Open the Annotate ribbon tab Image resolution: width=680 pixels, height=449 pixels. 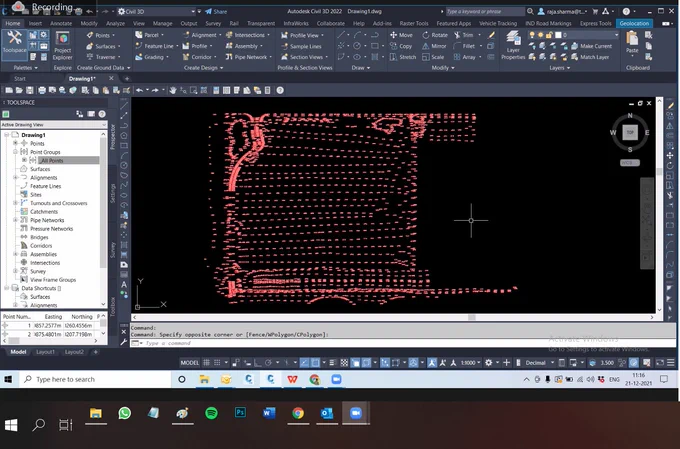(x=61, y=23)
